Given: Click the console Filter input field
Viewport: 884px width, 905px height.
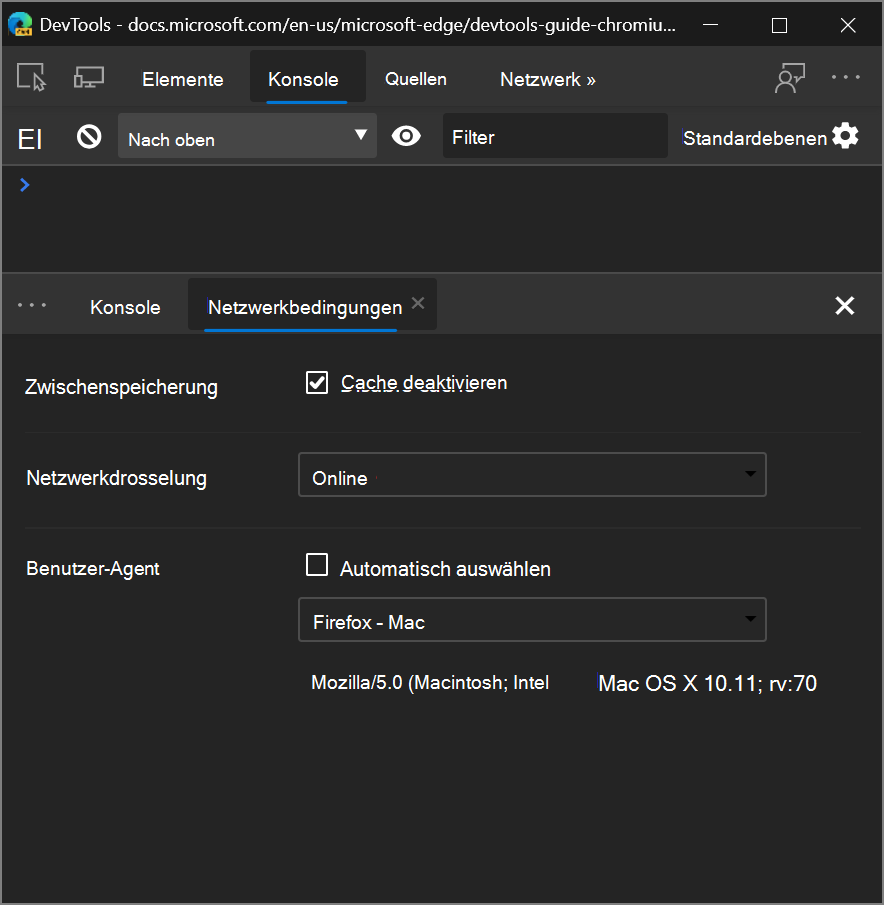Looking at the screenshot, I should pos(554,137).
